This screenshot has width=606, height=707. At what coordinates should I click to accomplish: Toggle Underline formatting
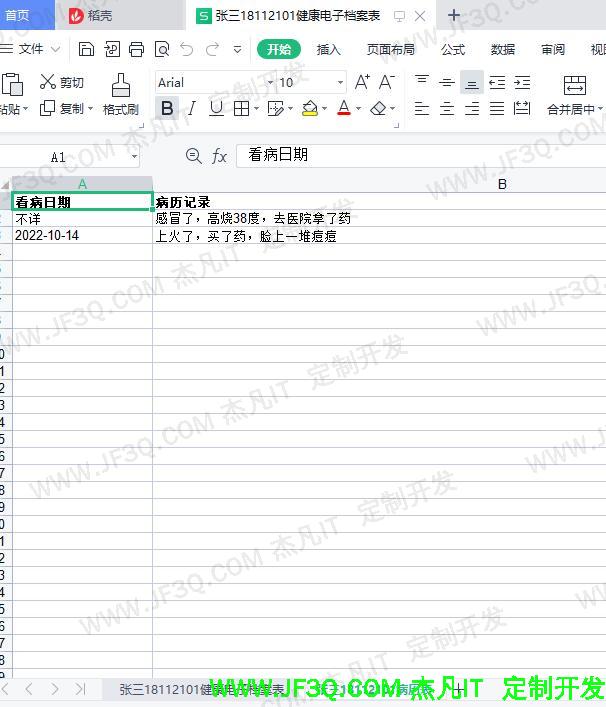pos(216,108)
